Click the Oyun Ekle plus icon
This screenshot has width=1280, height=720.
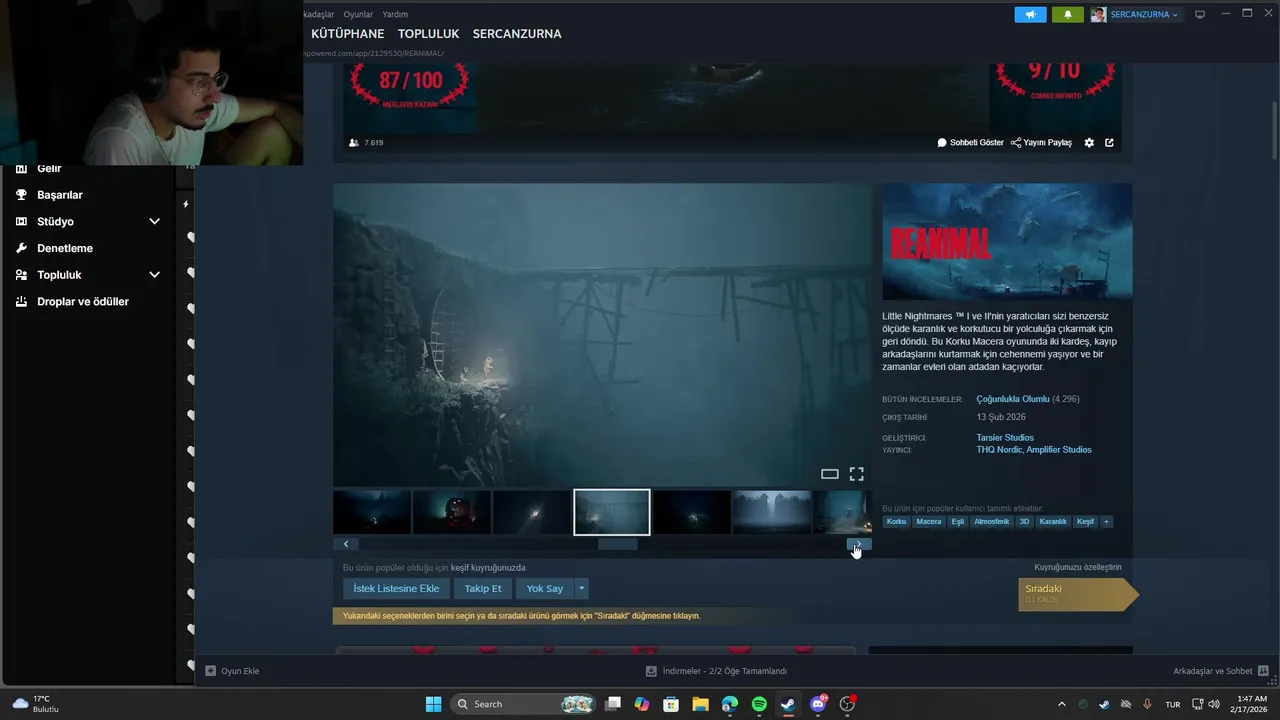pyautogui.click(x=210, y=671)
